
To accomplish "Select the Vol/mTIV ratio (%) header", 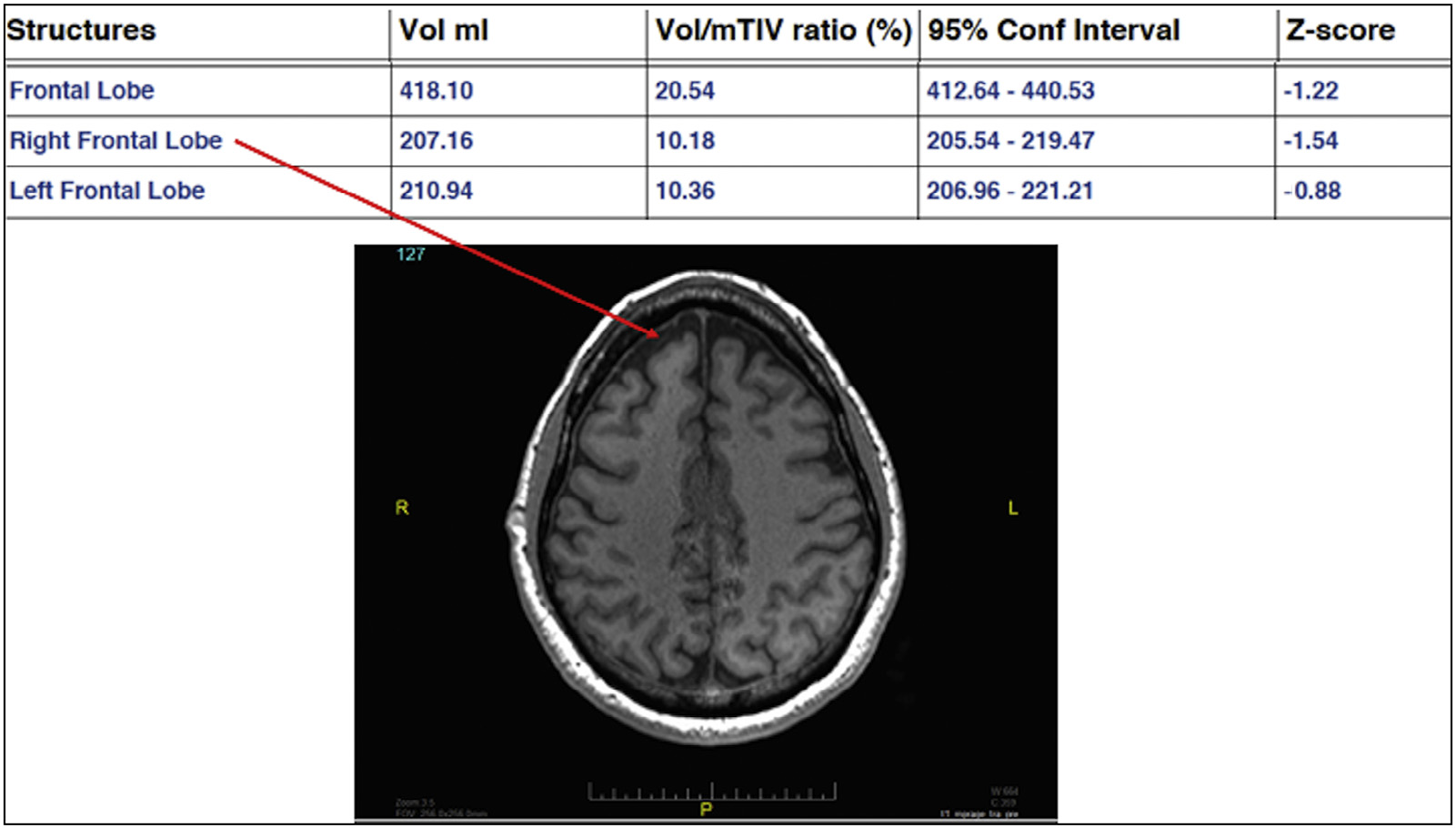I will (x=783, y=30).
